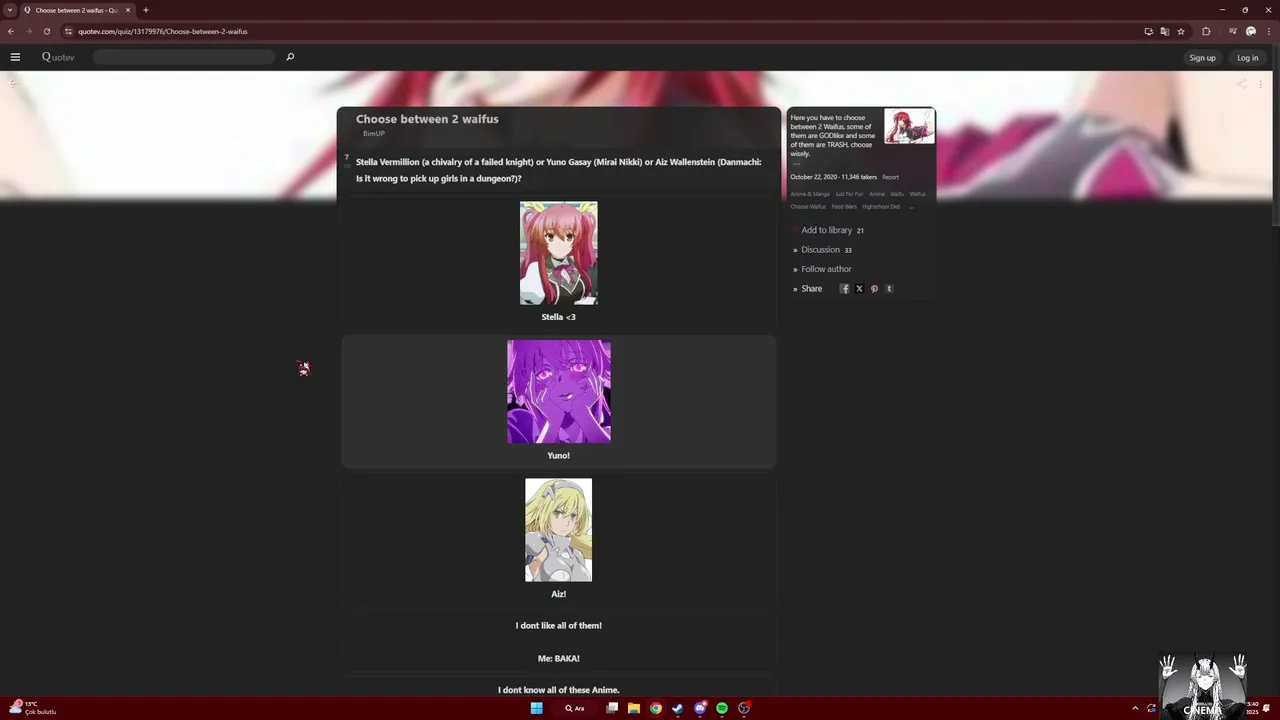Open the tab search dropdown arrow
This screenshot has height=720, width=1280.
coord(10,10)
